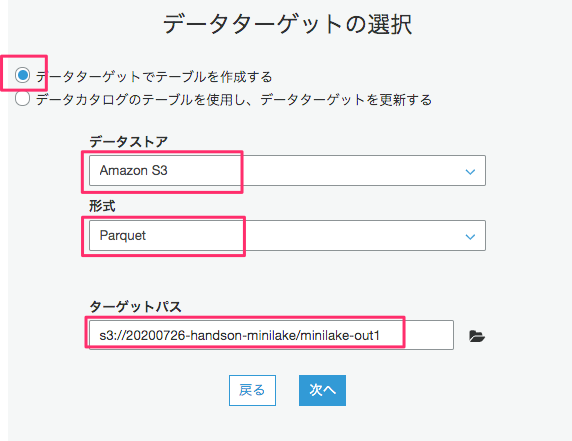Select radio button for データカタログのテーブルを使用し
572x441 pixels.
pos(23,98)
